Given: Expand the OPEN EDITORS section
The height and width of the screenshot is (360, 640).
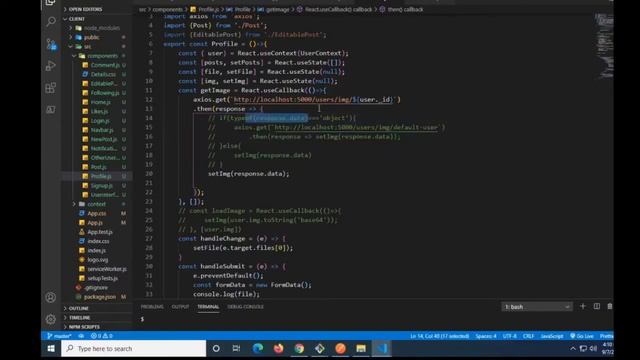Looking at the screenshot, I should 84,9.
